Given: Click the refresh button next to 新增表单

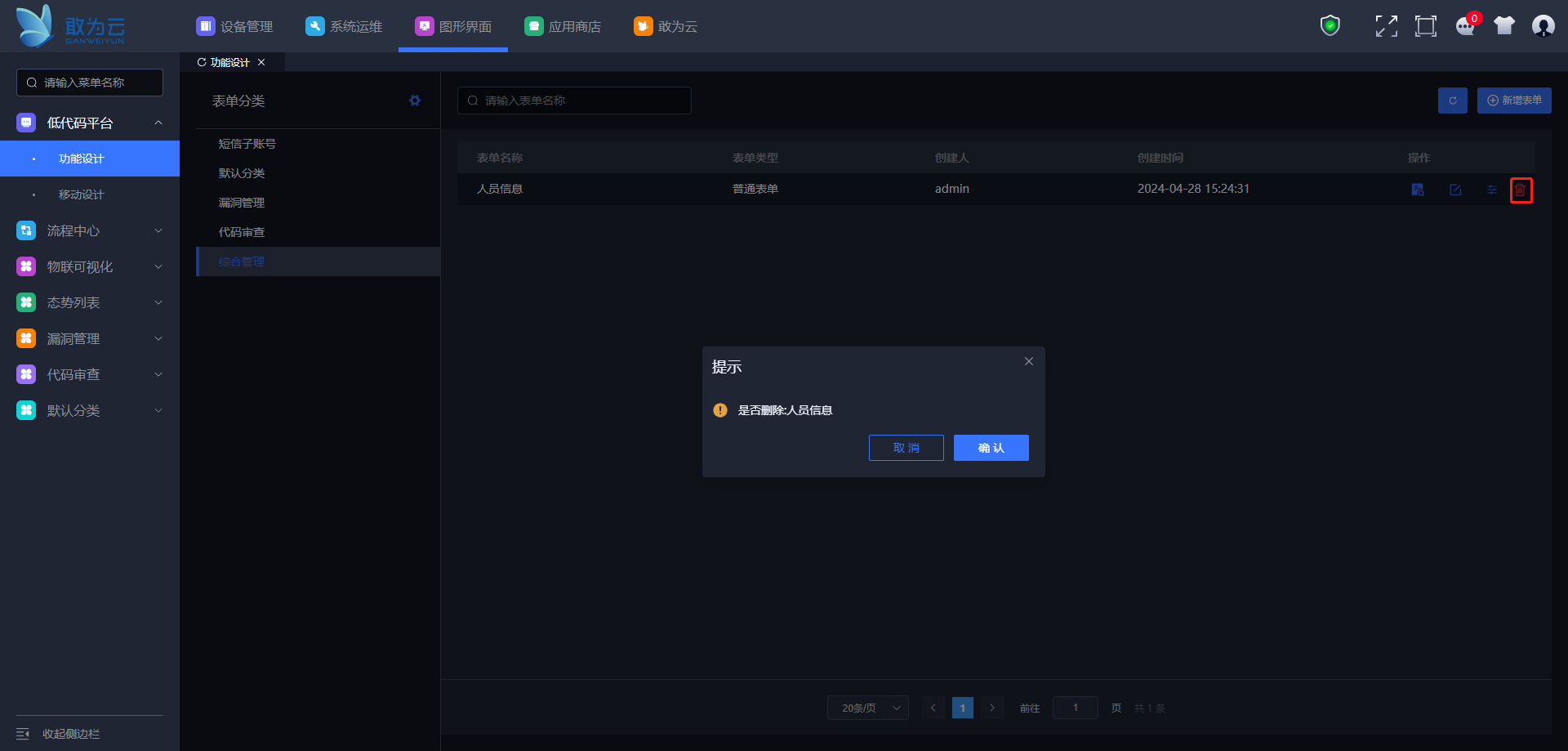Looking at the screenshot, I should point(1452,101).
